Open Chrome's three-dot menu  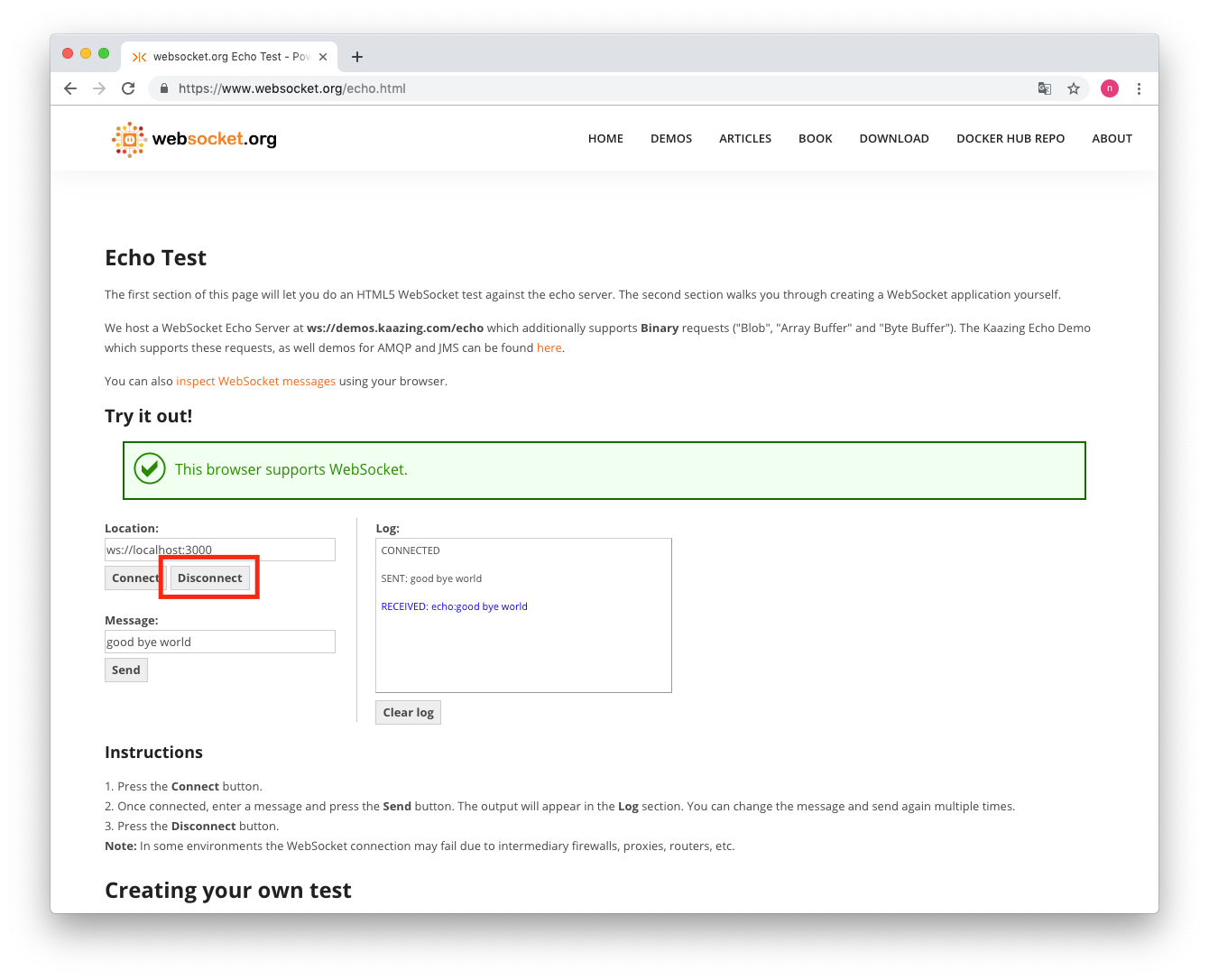[x=1139, y=88]
